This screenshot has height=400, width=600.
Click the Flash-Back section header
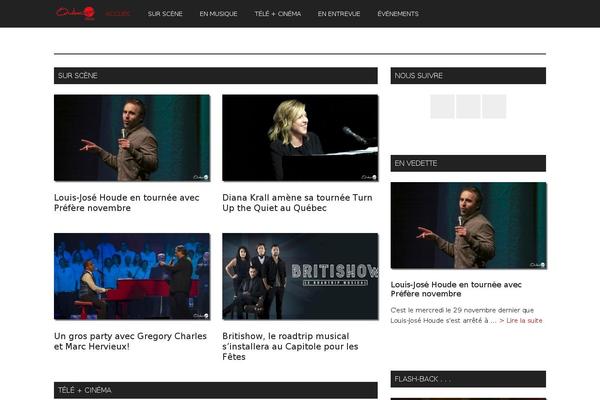click(x=468, y=379)
